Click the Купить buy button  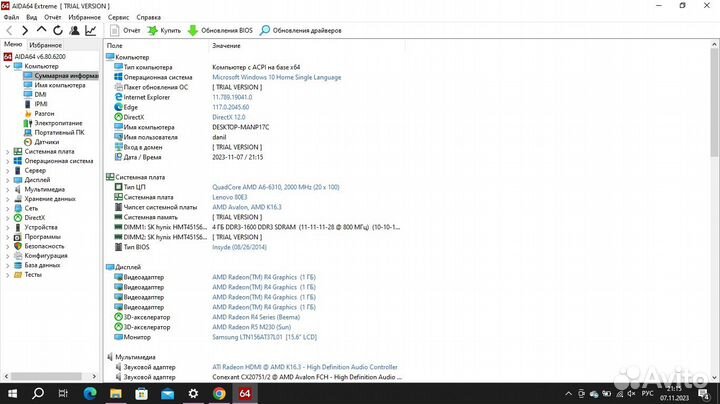[x=164, y=30]
